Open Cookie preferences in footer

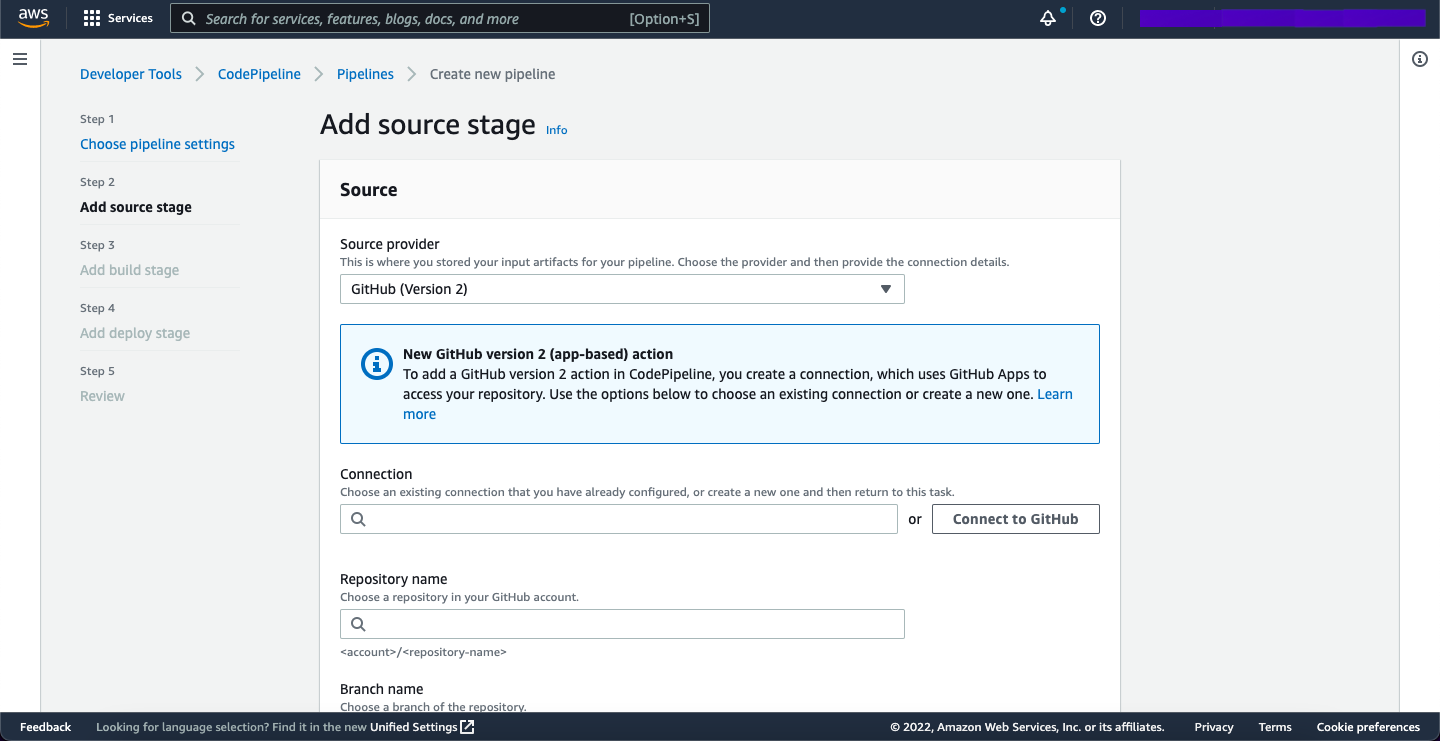[1368, 727]
